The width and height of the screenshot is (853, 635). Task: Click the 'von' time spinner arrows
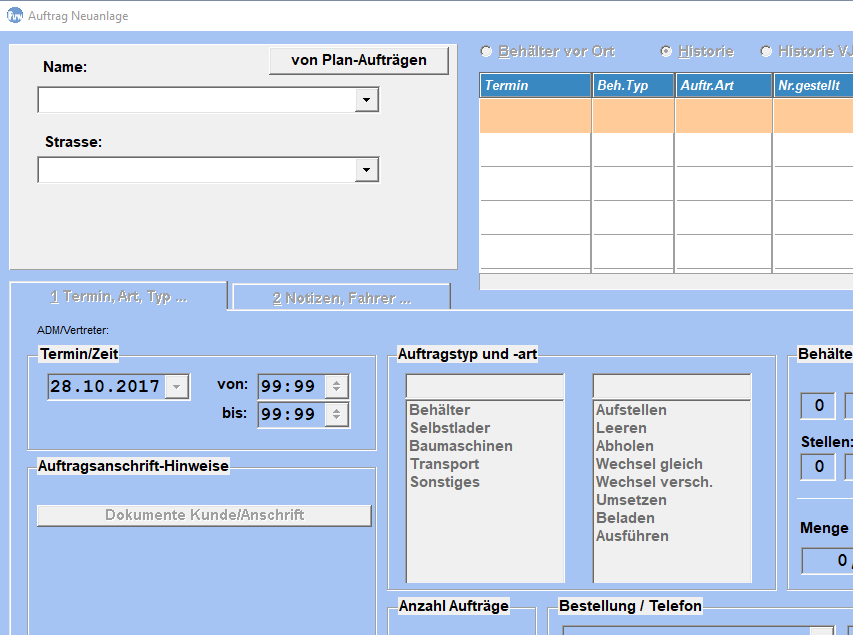pos(337,386)
